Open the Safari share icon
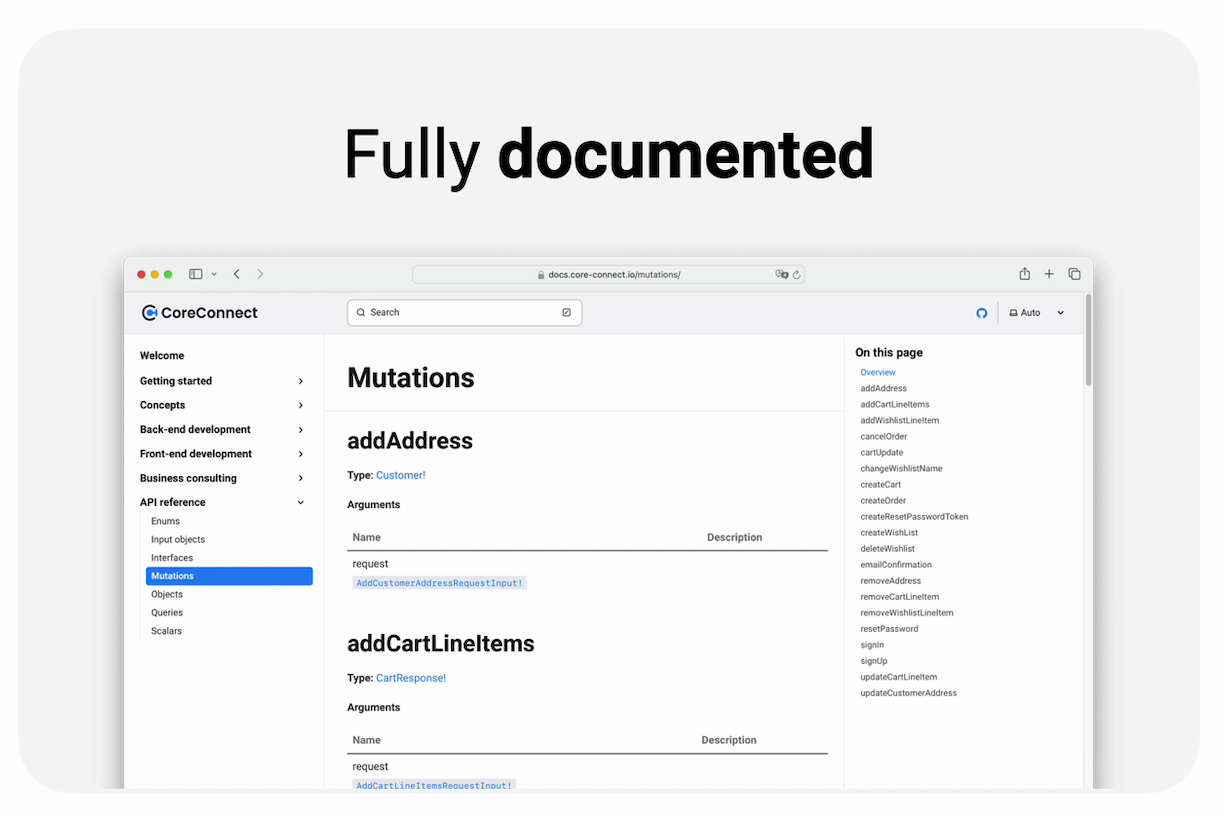Image resolution: width=1224 pixels, height=816 pixels. 1024,274
